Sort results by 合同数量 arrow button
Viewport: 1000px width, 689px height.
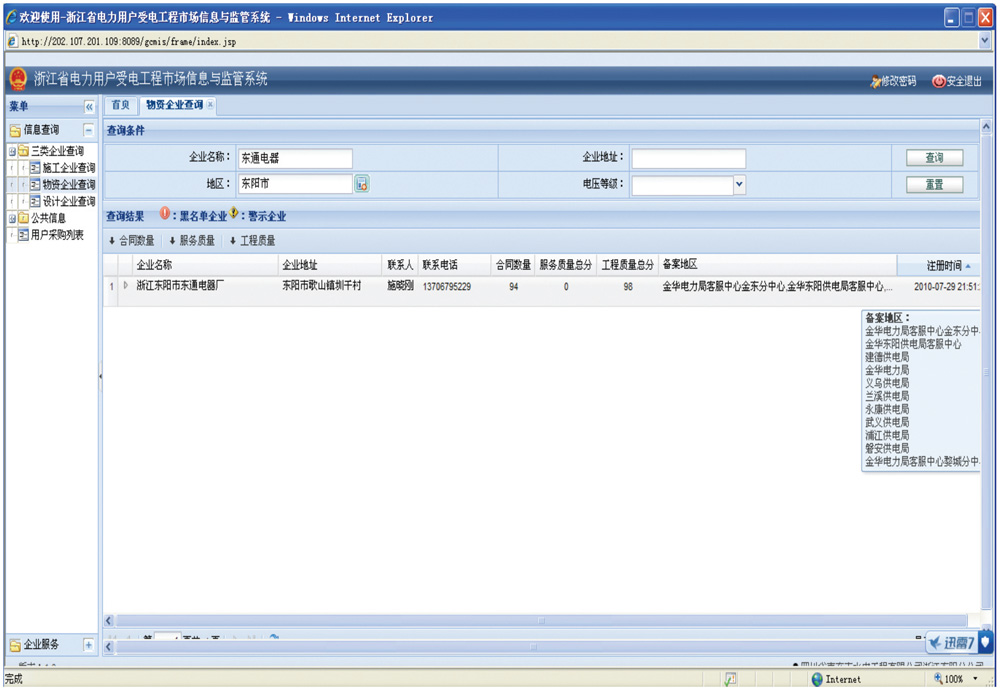(x=112, y=241)
